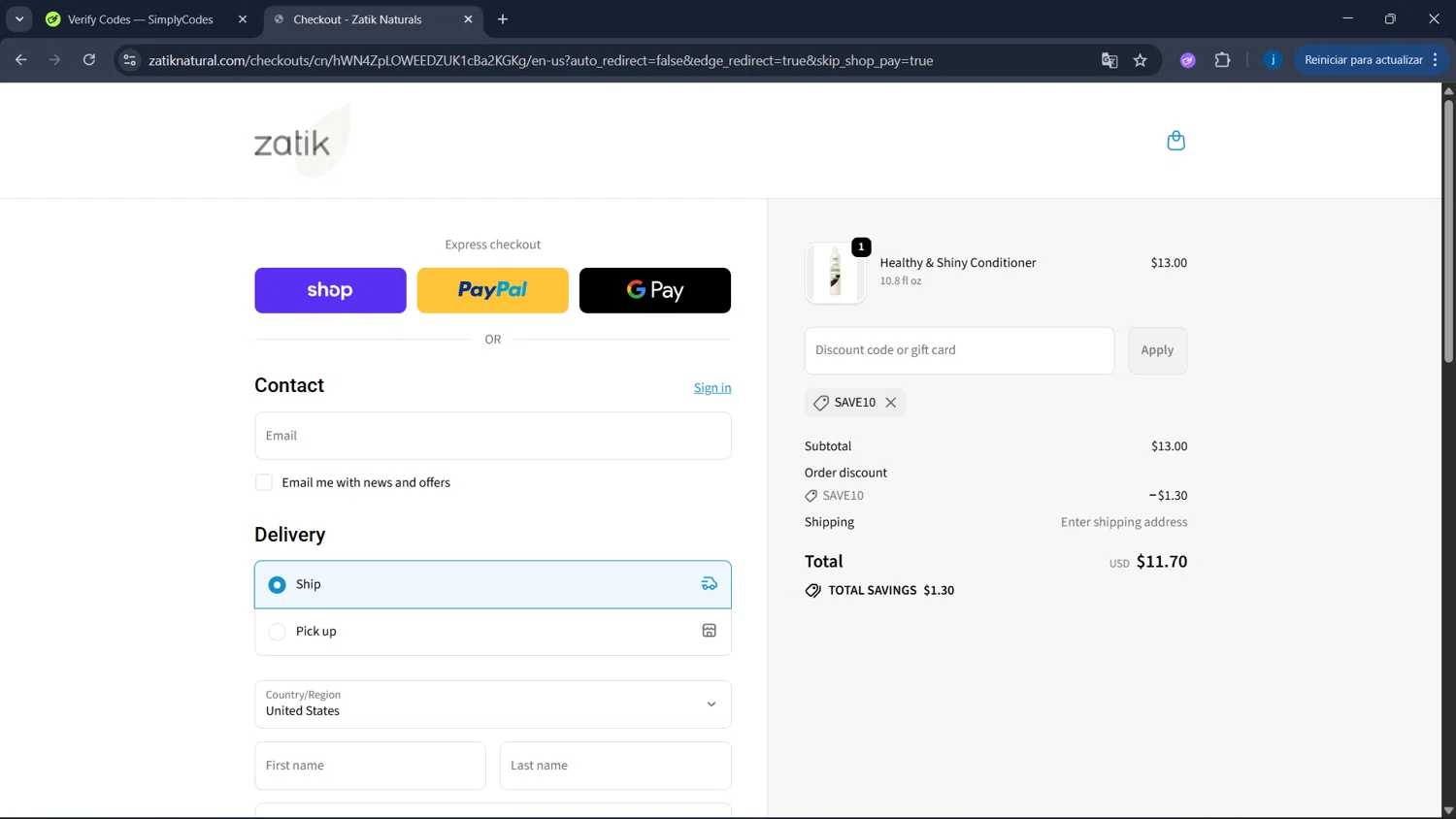Screen dimensions: 1456x819
Task: Click the Subtotal value $13.00
Action: point(1169,446)
